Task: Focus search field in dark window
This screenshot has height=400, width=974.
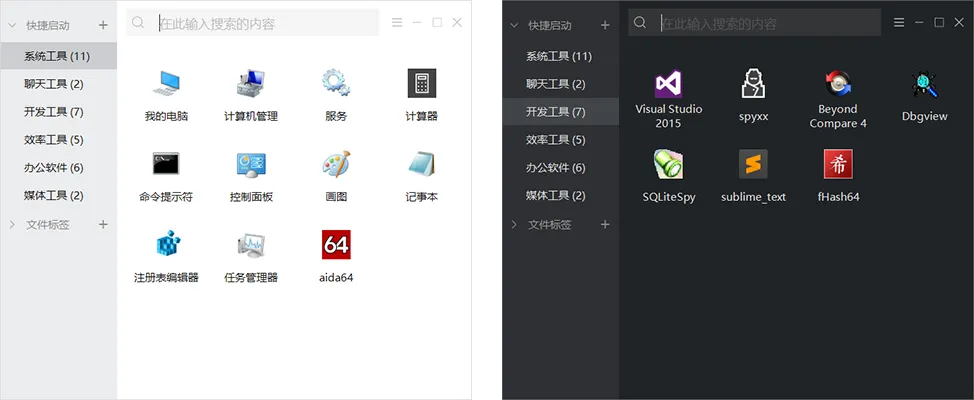Action: click(x=755, y=23)
